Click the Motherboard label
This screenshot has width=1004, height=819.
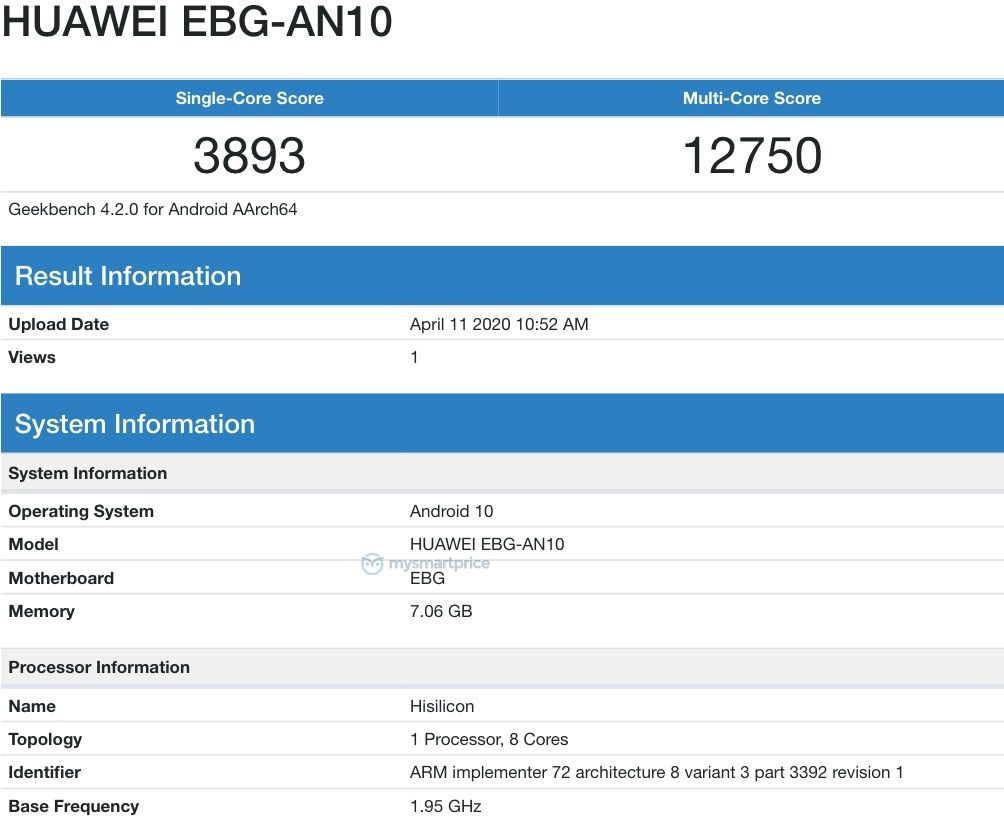[61, 578]
